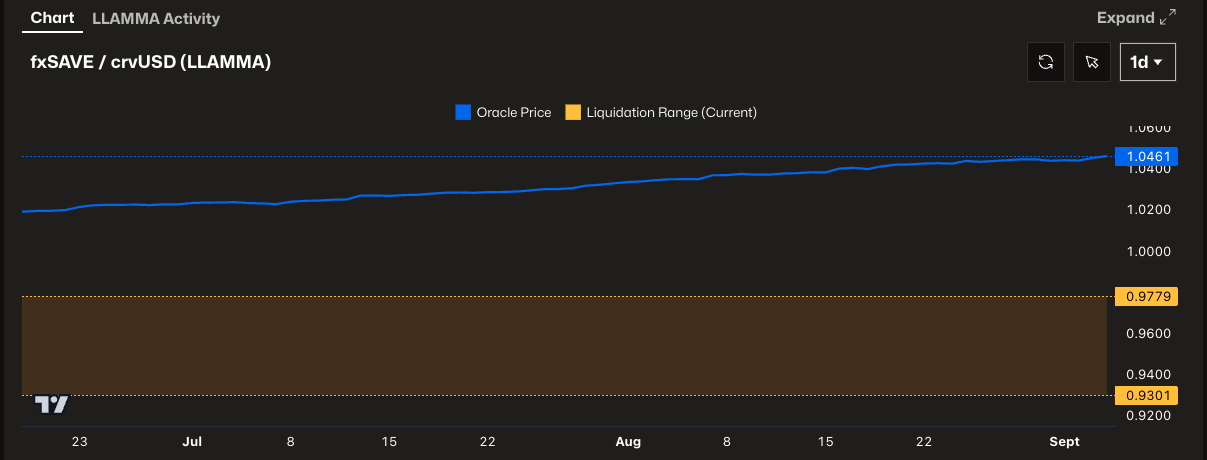Click the Expand text button
1207x460 pixels.
(1125, 18)
